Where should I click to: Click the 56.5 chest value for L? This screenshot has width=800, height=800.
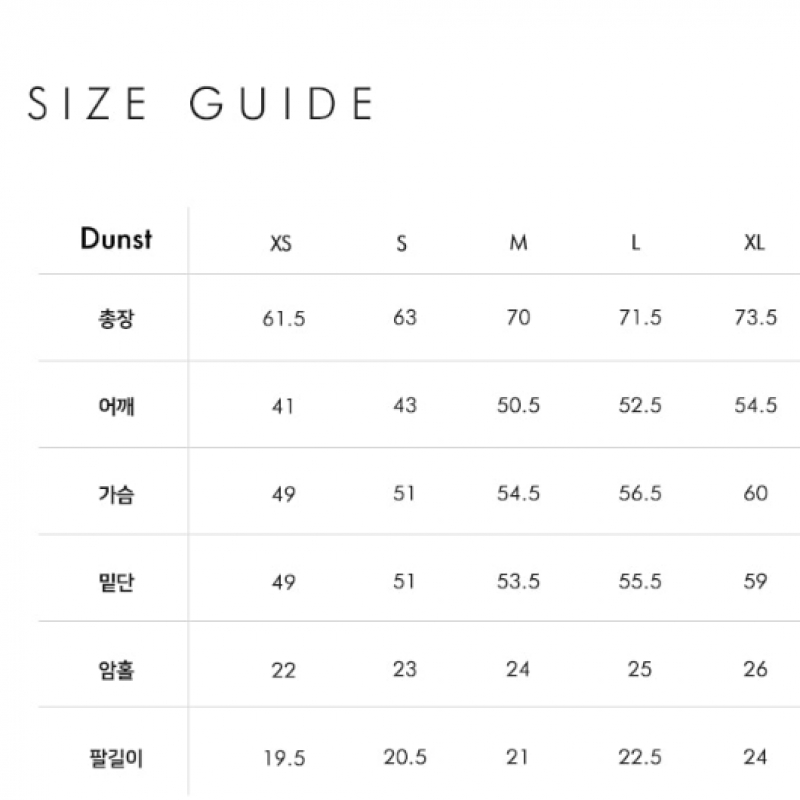pos(640,493)
